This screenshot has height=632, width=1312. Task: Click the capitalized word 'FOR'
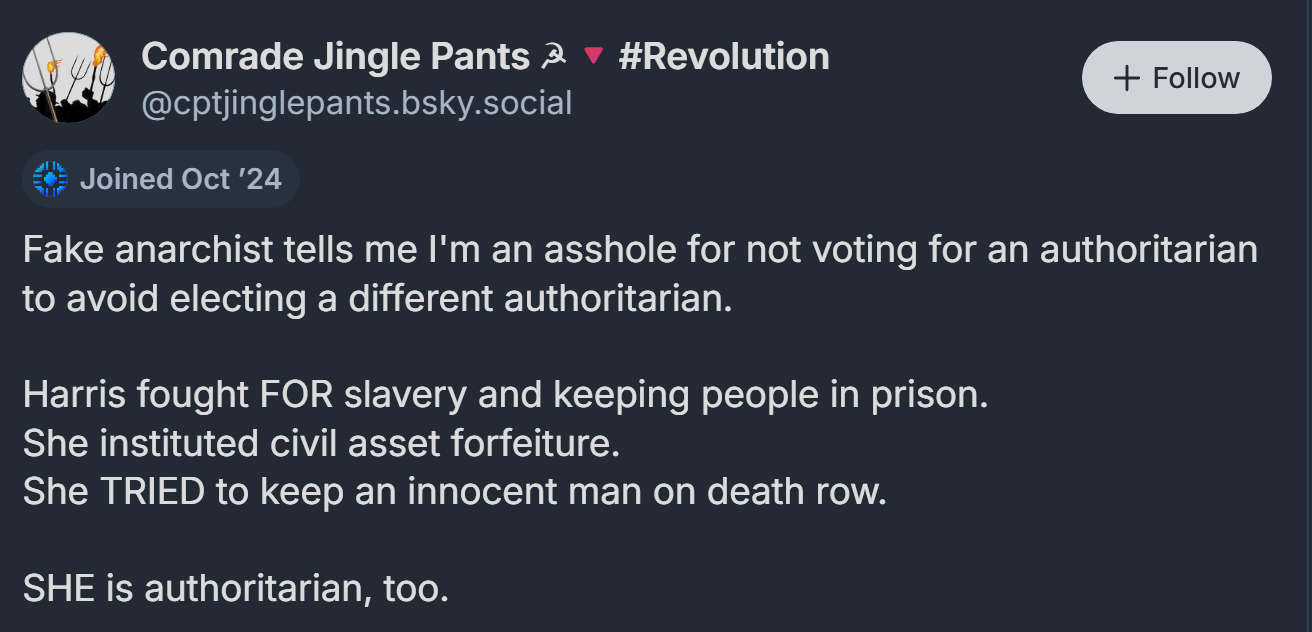point(296,395)
